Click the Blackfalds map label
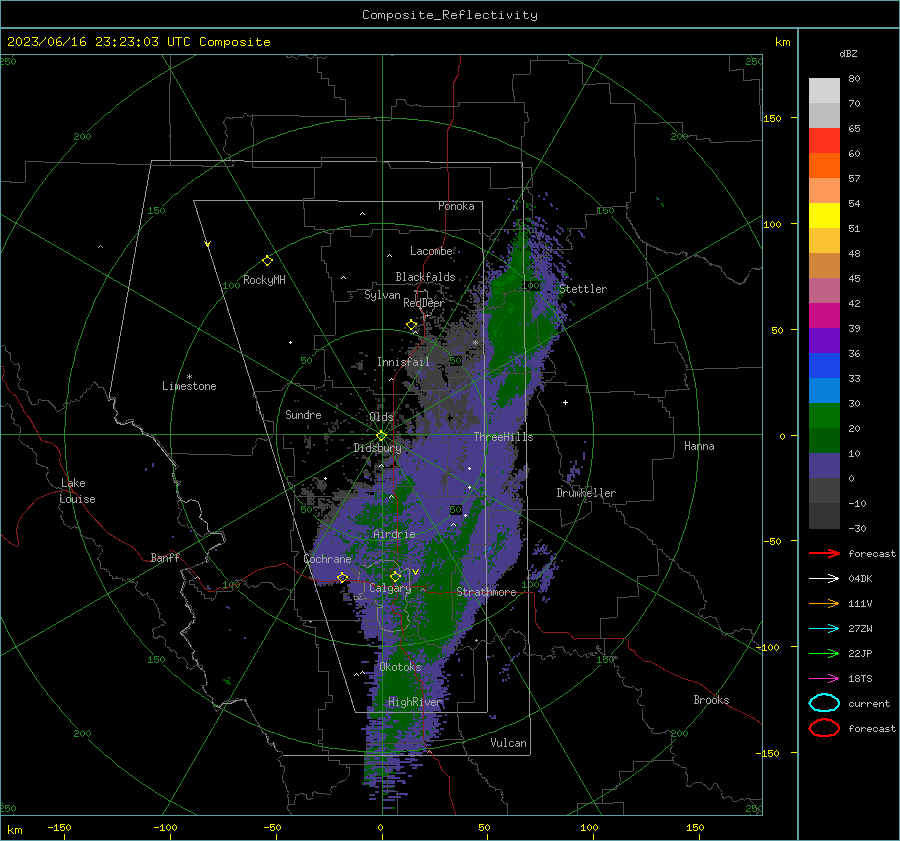Image resolution: width=900 pixels, height=841 pixels. coord(425,277)
